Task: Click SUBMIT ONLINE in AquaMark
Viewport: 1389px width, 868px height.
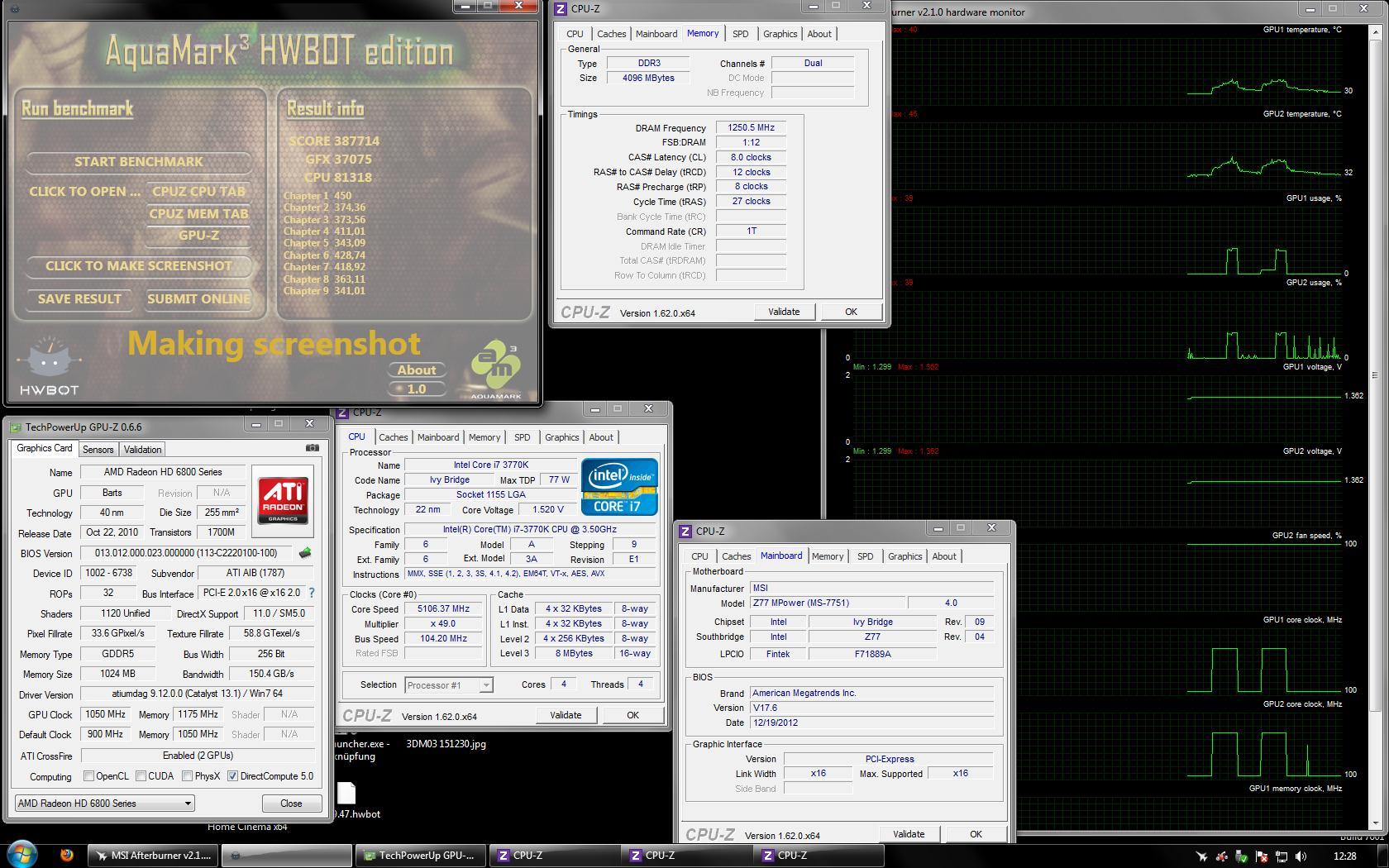Action: click(198, 298)
